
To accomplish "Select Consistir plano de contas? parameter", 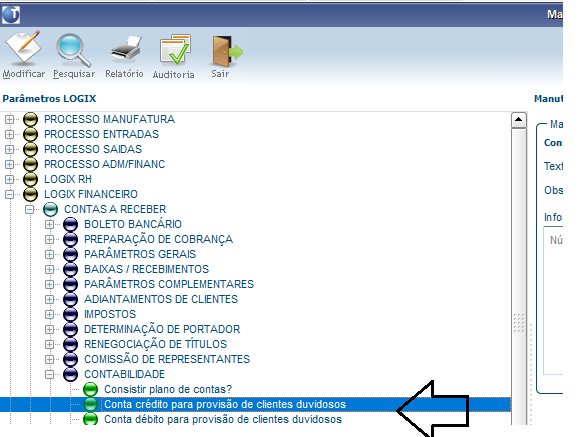I will click(168, 389).
